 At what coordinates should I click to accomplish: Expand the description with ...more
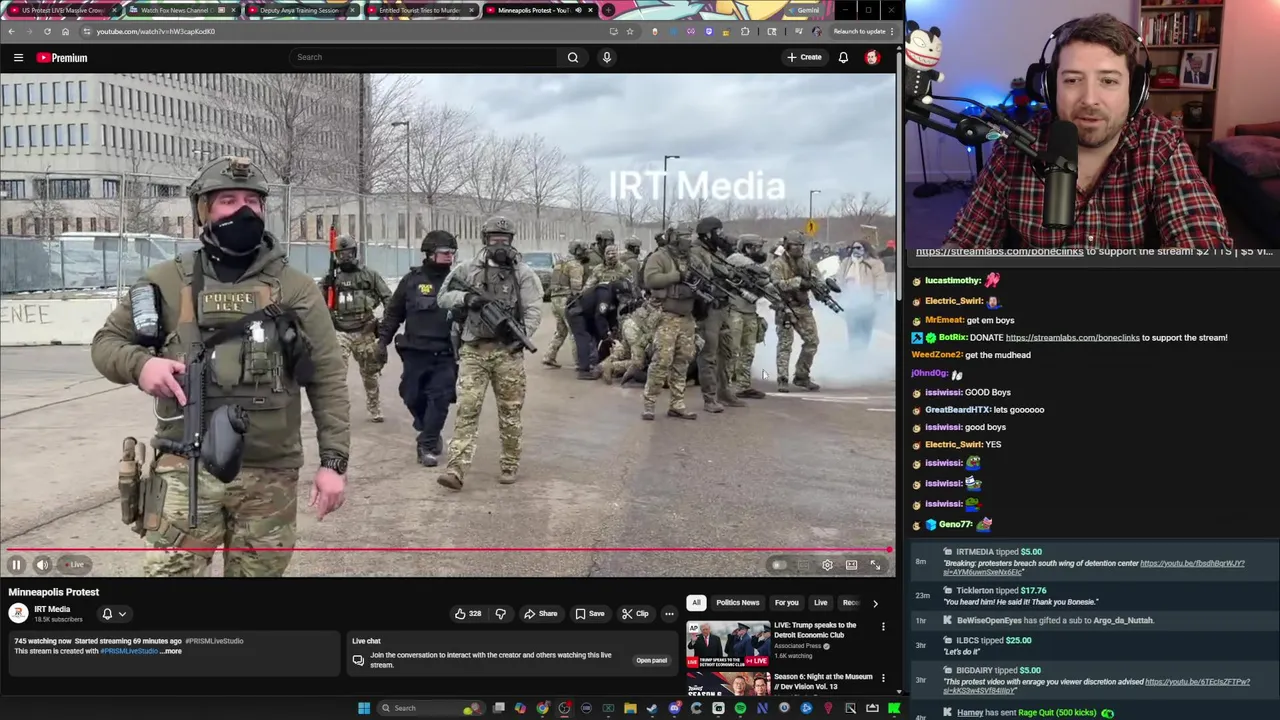coord(172,651)
